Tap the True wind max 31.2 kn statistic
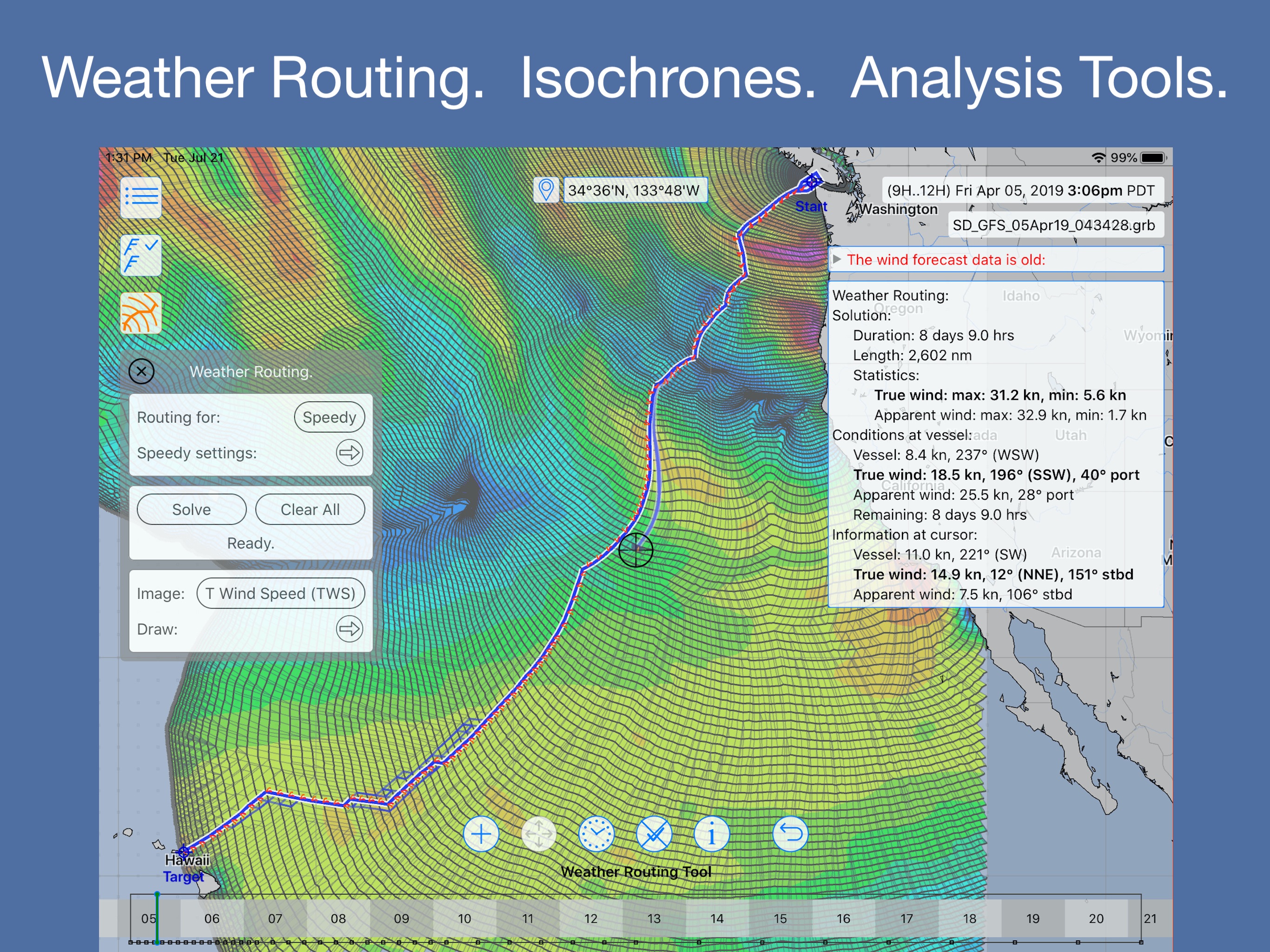The image size is (1270, 952). [x=999, y=395]
